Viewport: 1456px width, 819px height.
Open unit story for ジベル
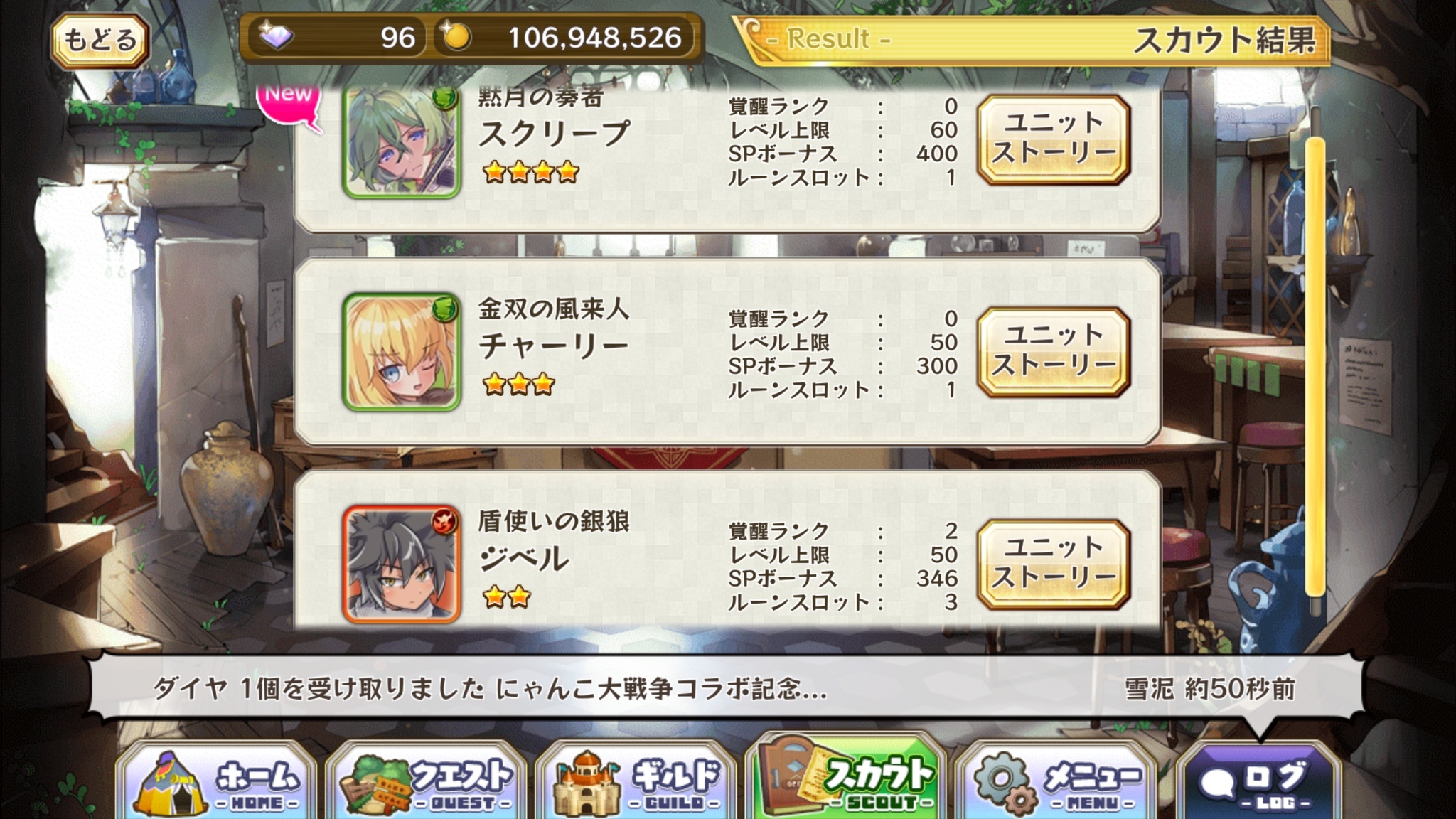(1054, 564)
